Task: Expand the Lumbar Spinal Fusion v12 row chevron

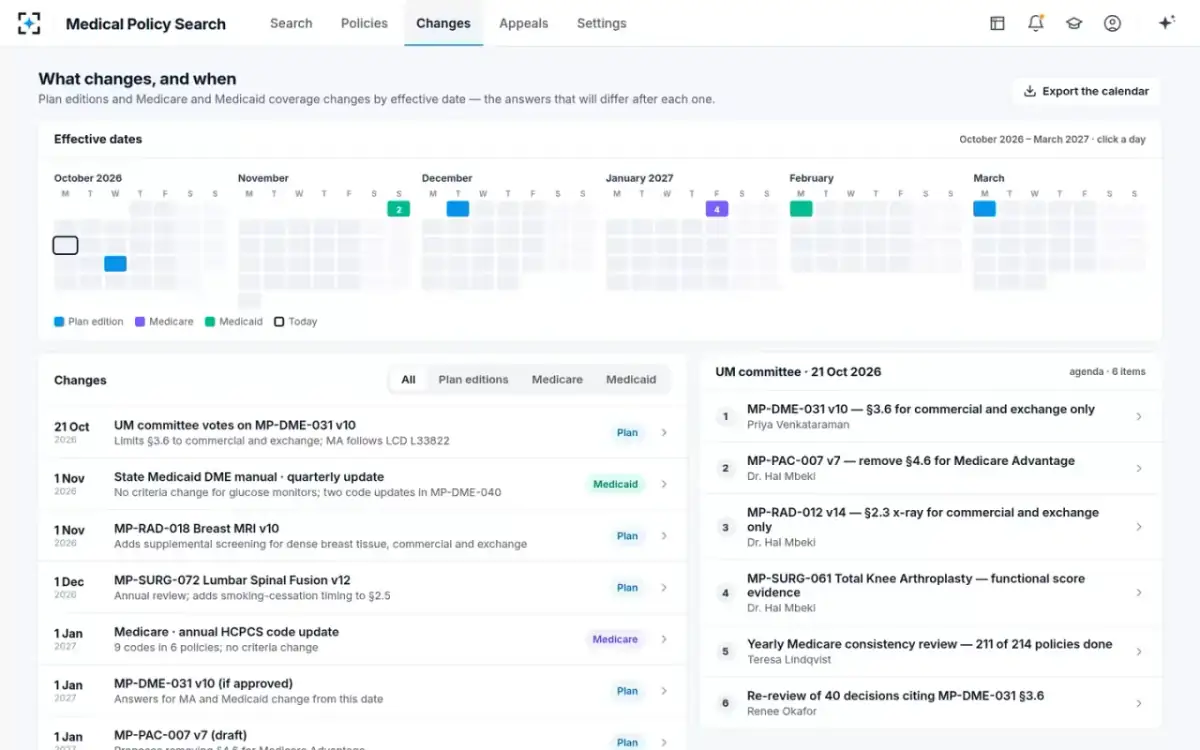Action: (x=664, y=588)
